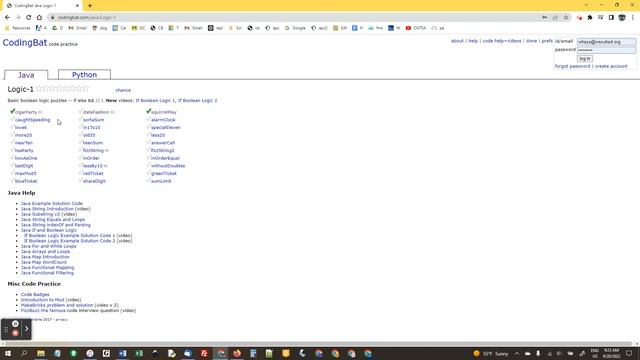Screen dimensions: 640x360
Task: Open the sumLimit problem
Action: point(161,181)
